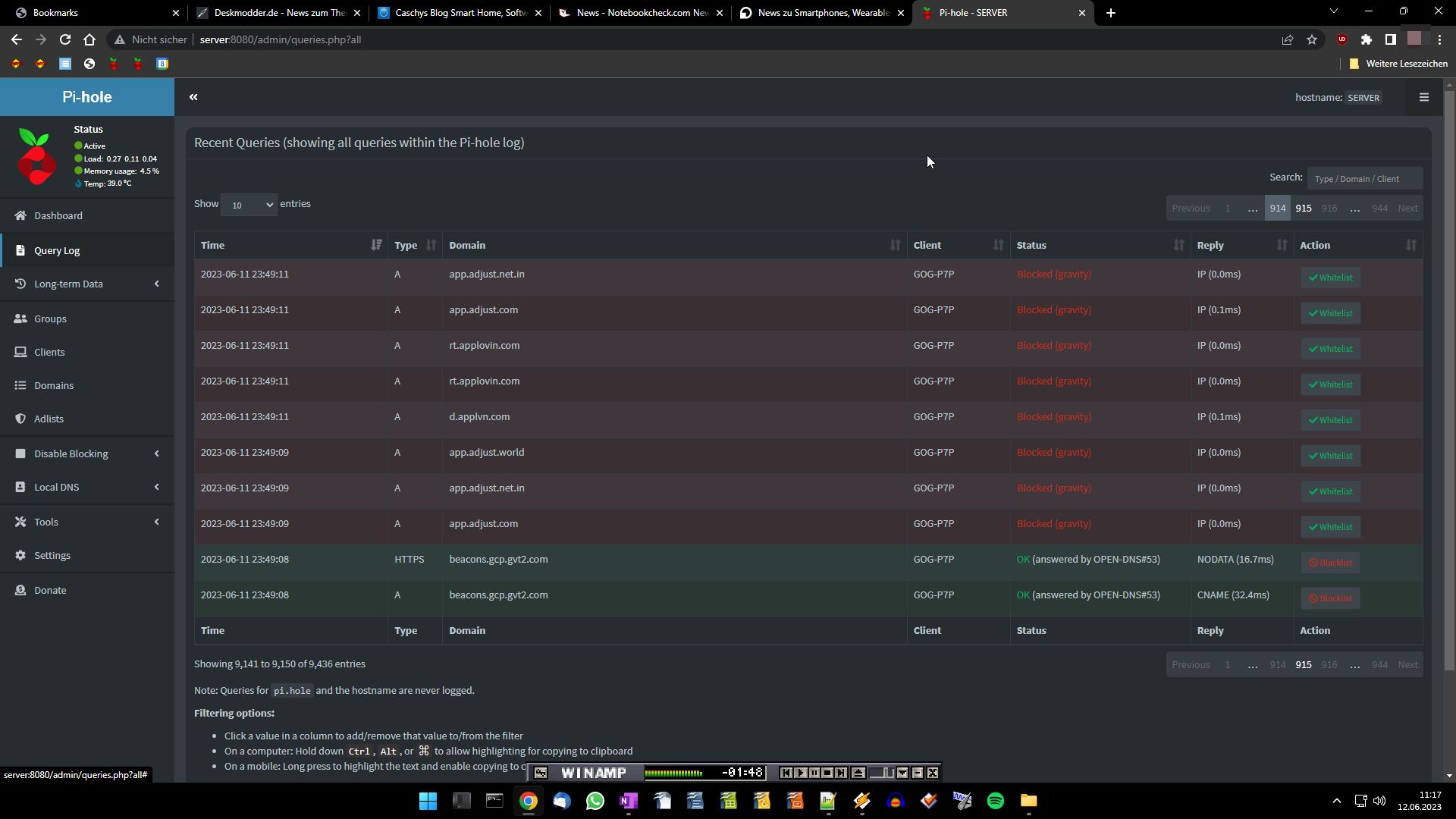Toggle sort order on Time column
Viewport: 1456px width, 819px height.
click(x=376, y=245)
